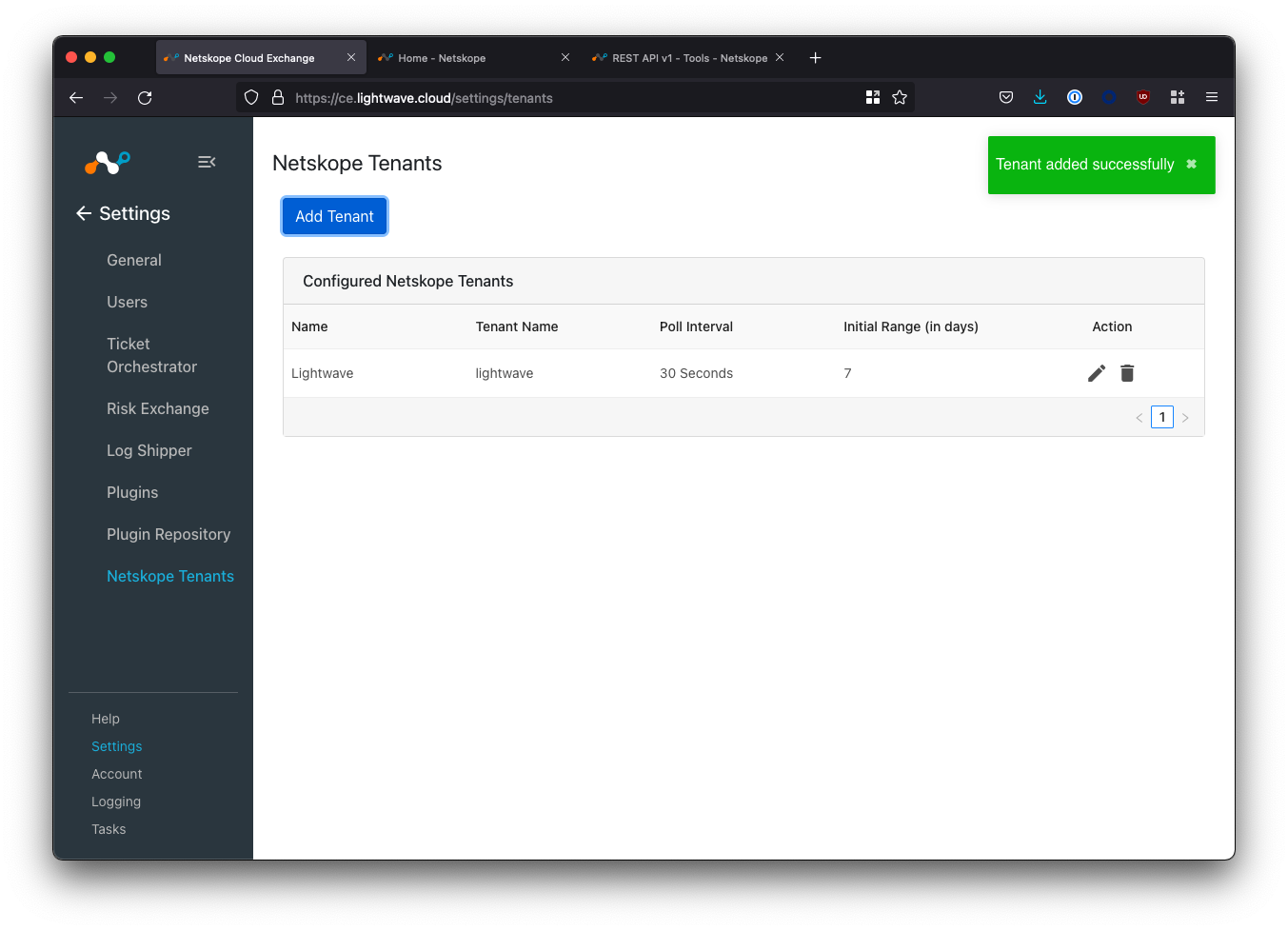The image size is (1288, 930).
Task: Open General settings
Action: [134, 260]
